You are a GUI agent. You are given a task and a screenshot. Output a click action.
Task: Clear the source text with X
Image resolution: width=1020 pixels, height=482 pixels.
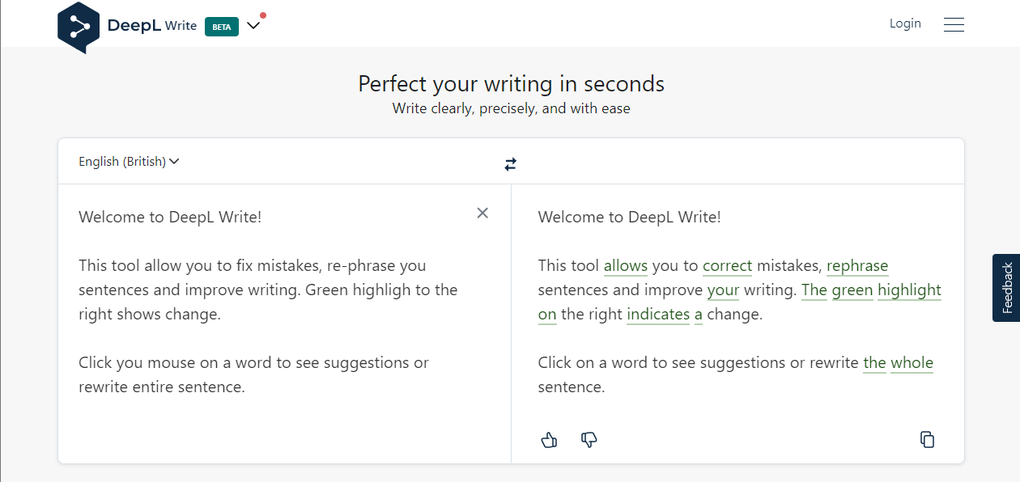483,213
